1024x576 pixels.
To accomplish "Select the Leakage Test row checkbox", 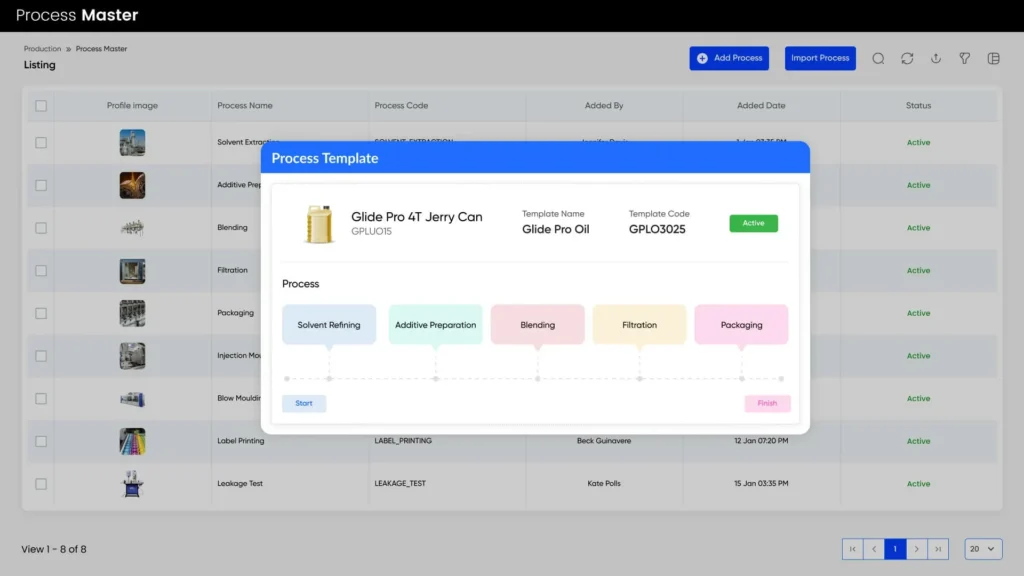I will coord(41,484).
